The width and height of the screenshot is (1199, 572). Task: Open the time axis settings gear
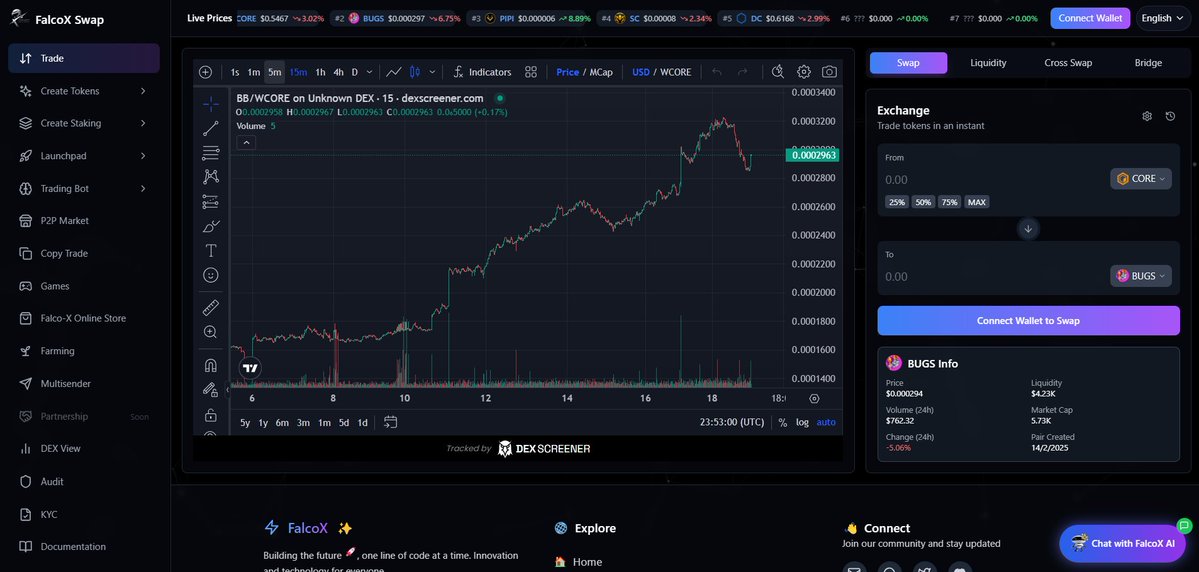coord(814,398)
